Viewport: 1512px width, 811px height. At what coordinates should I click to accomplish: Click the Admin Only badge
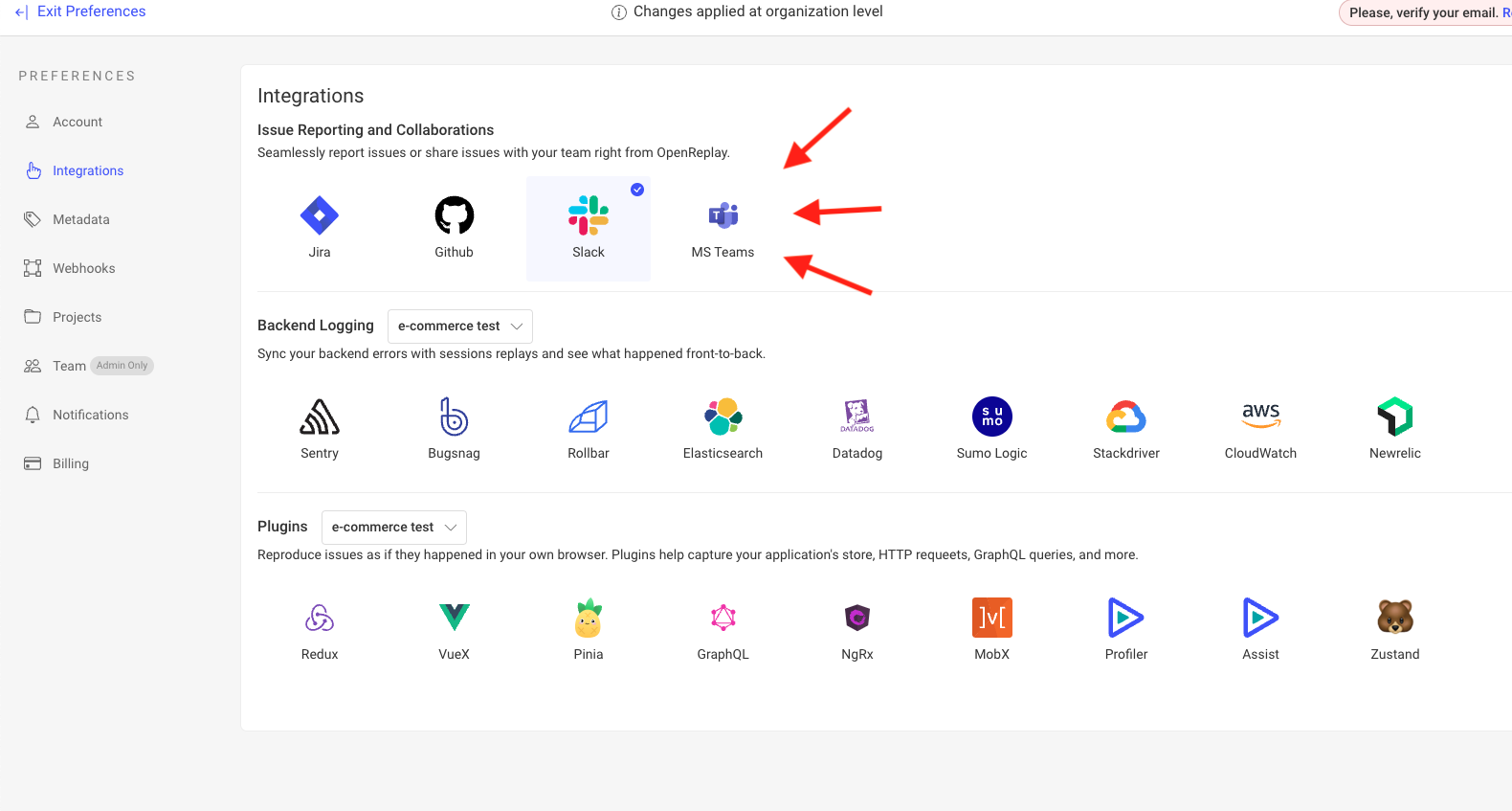(x=122, y=366)
